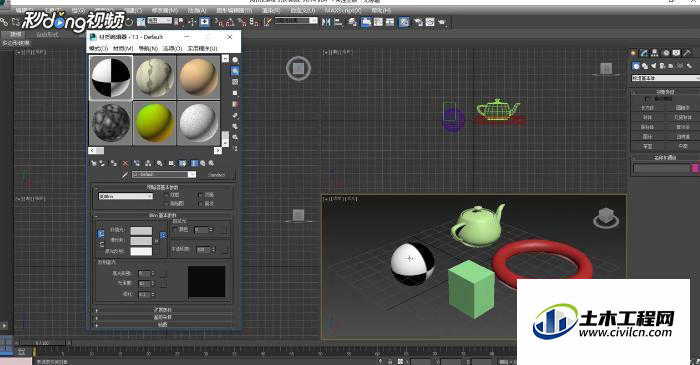The width and height of the screenshot is (700, 365).
Task: Open the material name dropdown arrow
Action: (x=192, y=174)
